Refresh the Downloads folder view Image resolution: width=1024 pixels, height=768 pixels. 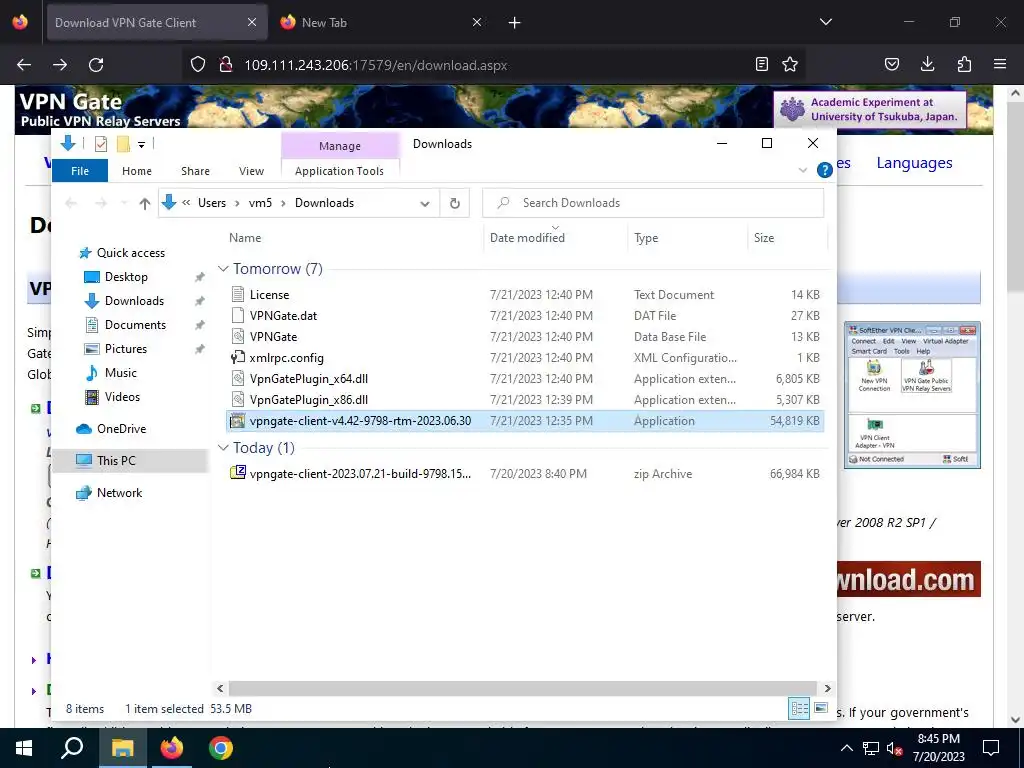pos(455,203)
